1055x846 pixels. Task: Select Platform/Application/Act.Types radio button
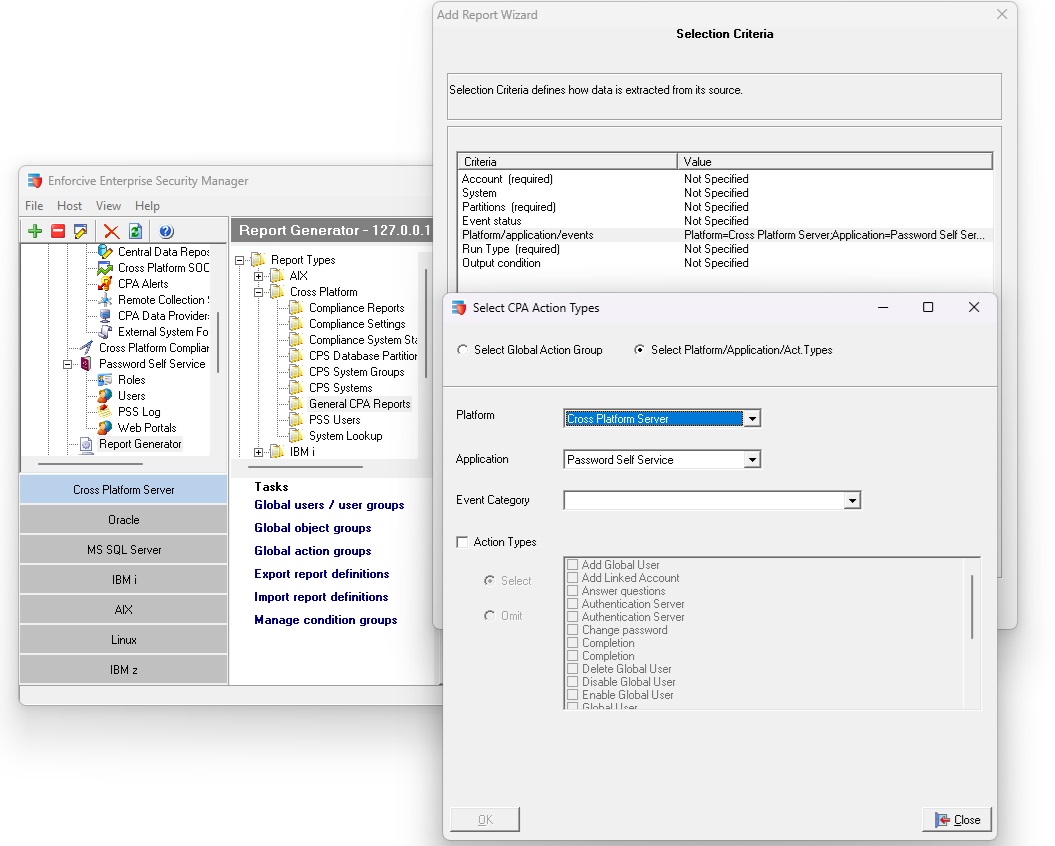[x=639, y=350]
